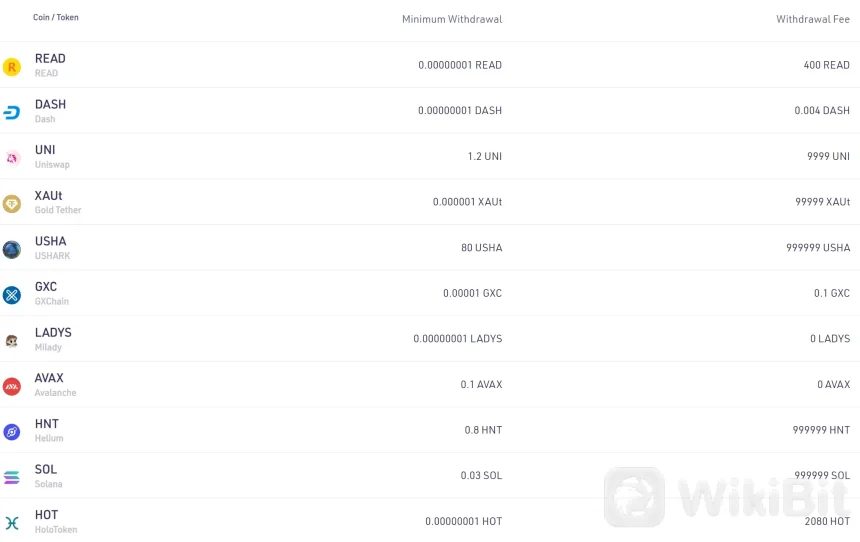Click the pink Uniswap unicorn icon
Screen dimensions: 860x542
pyautogui.click(x=12, y=158)
